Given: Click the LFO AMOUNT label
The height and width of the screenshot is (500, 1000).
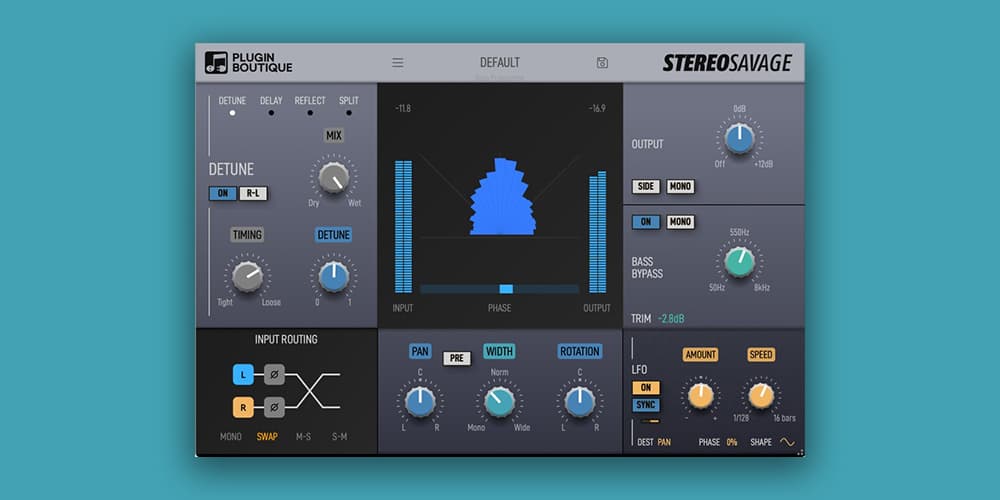Looking at the screenshot, I should tap(700, 355).
